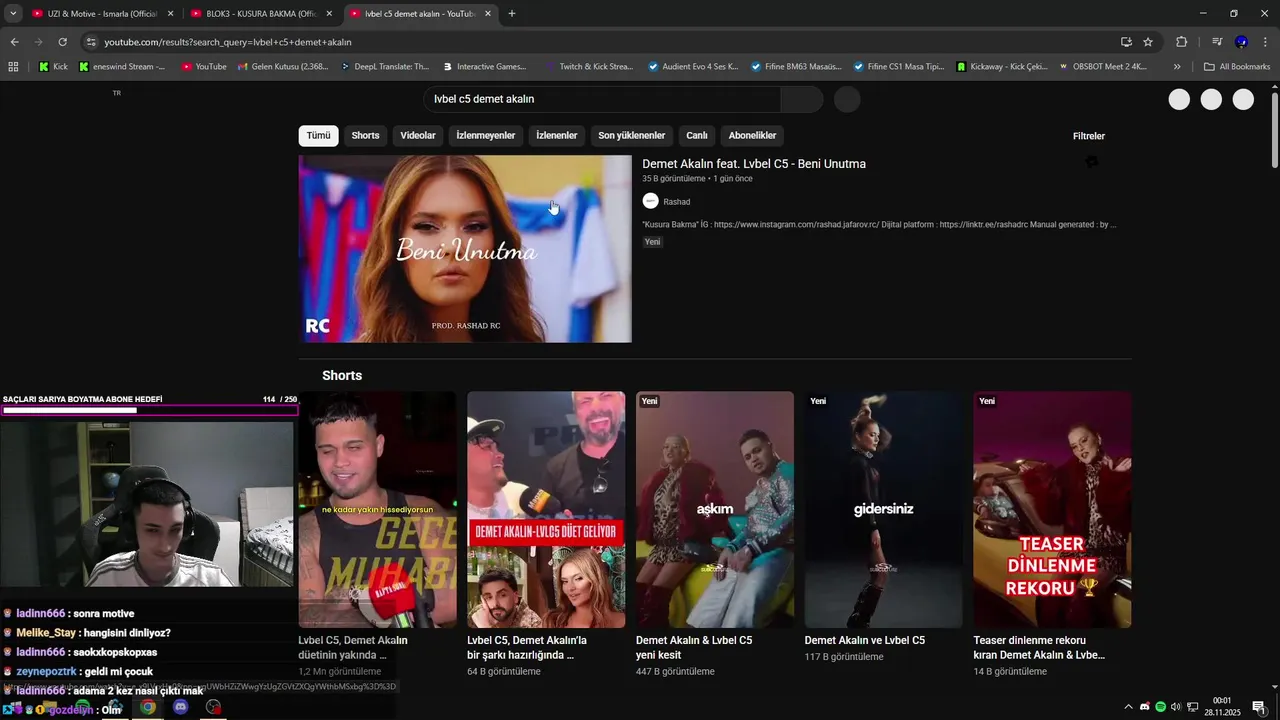Image resolution: width=1280 pixels, height=720 pixels.
Task: Open the Chrome profile avatar
Action: point(1241,42)
